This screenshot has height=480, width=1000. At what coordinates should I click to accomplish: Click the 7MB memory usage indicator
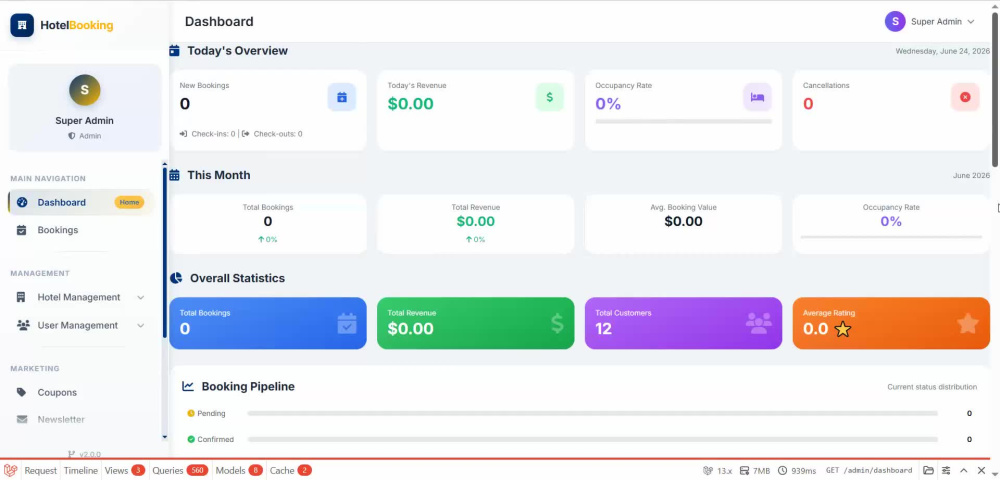click(x=755, y=470)
